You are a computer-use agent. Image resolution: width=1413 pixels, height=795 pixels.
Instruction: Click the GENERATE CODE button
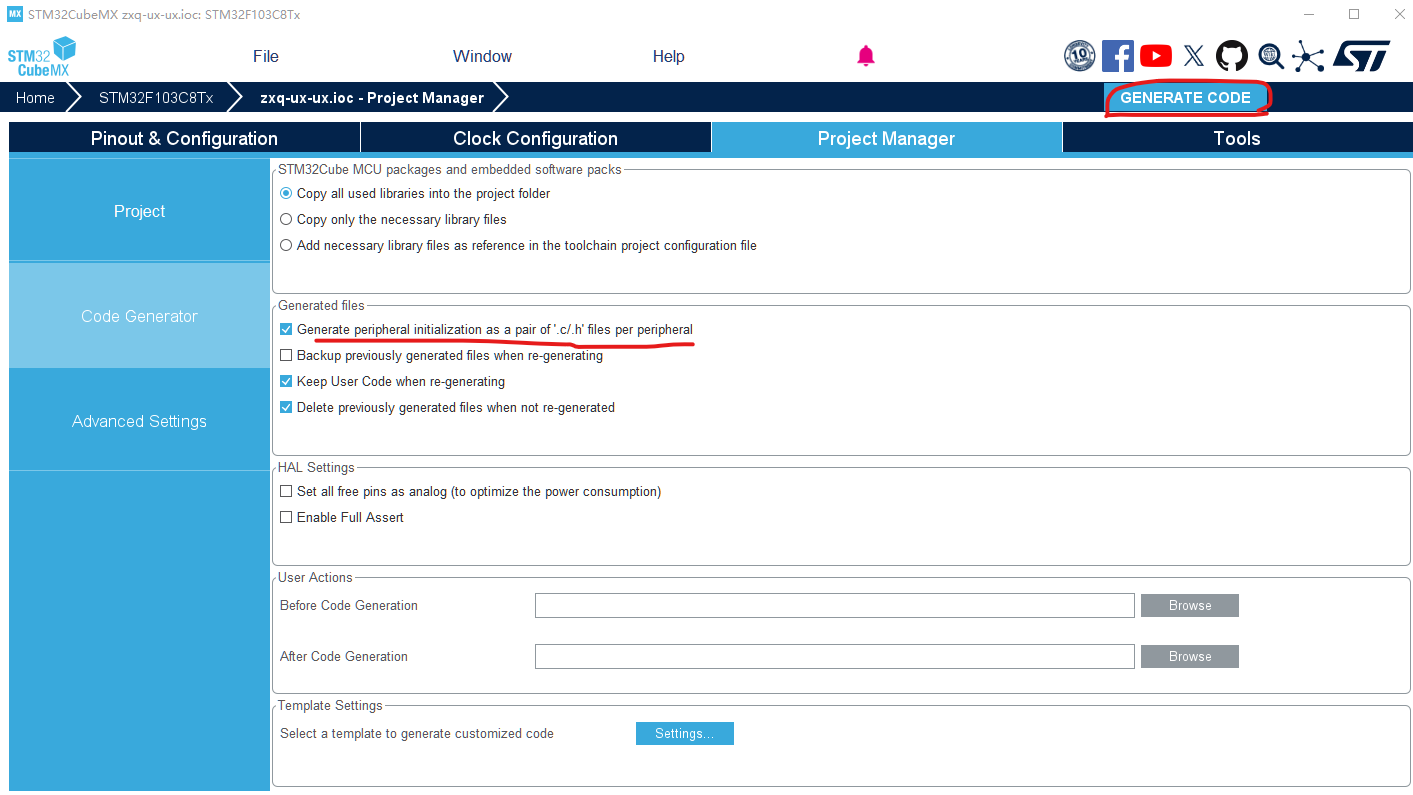coord(1185,98)
